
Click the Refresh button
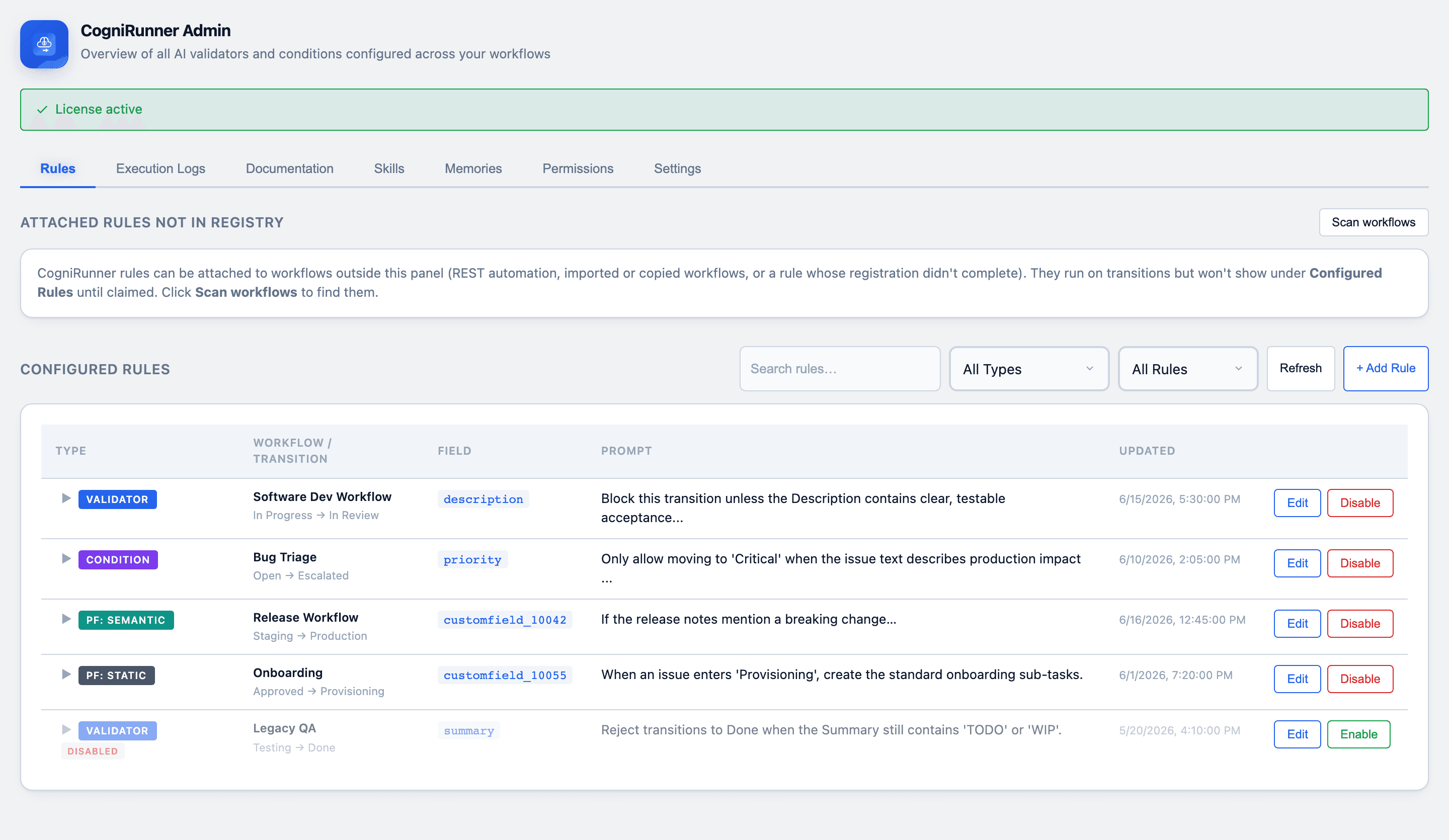pyautogui.click(x=1300, y=369)
